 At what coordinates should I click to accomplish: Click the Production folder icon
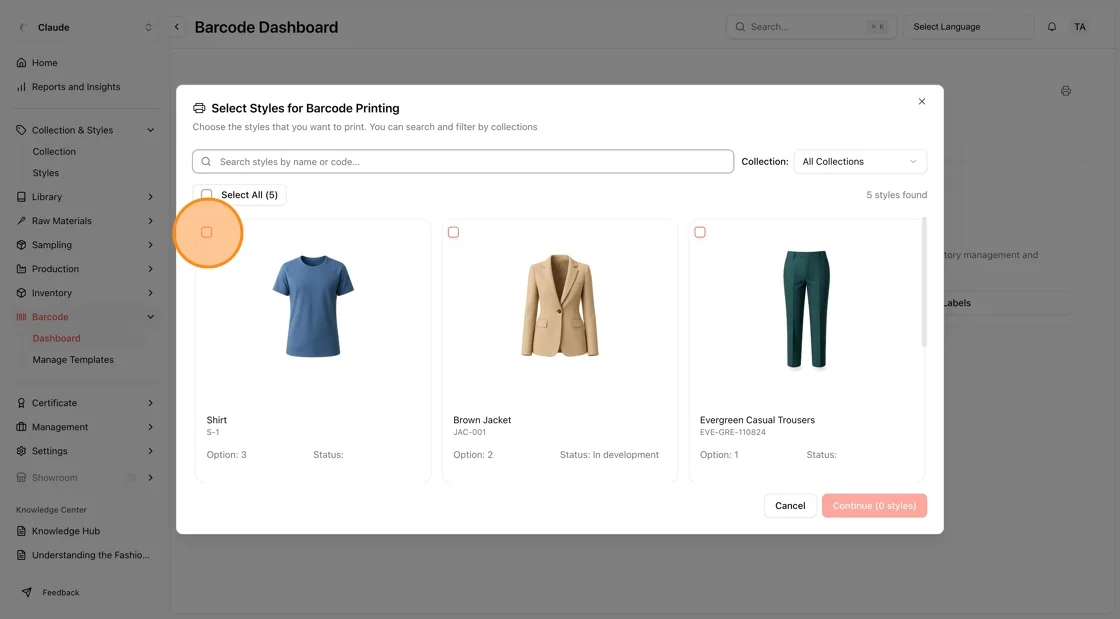(21, 269)
